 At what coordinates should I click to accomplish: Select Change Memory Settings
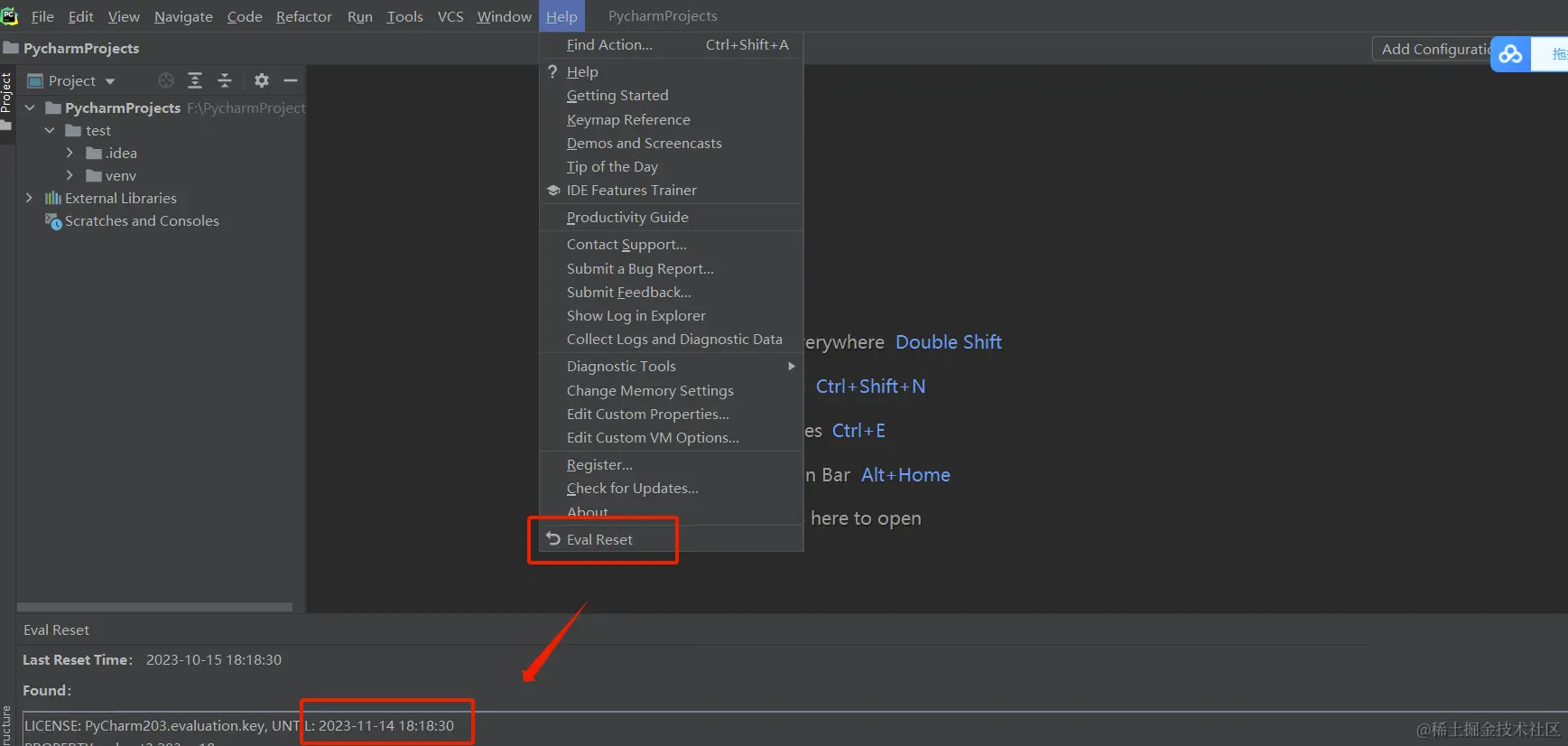pos(671,390)
